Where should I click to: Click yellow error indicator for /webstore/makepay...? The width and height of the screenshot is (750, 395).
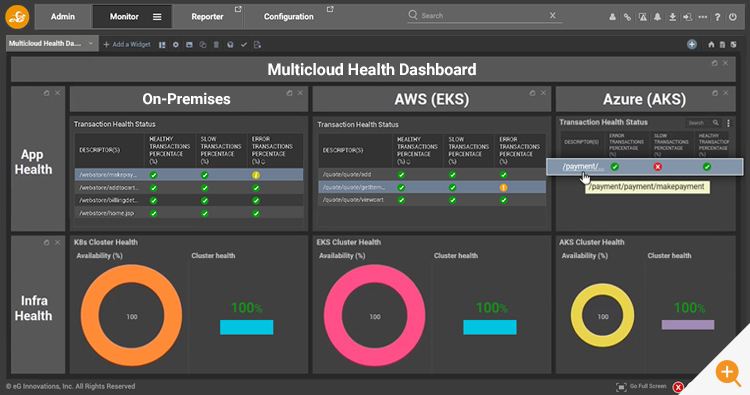(x=256, y=175)
